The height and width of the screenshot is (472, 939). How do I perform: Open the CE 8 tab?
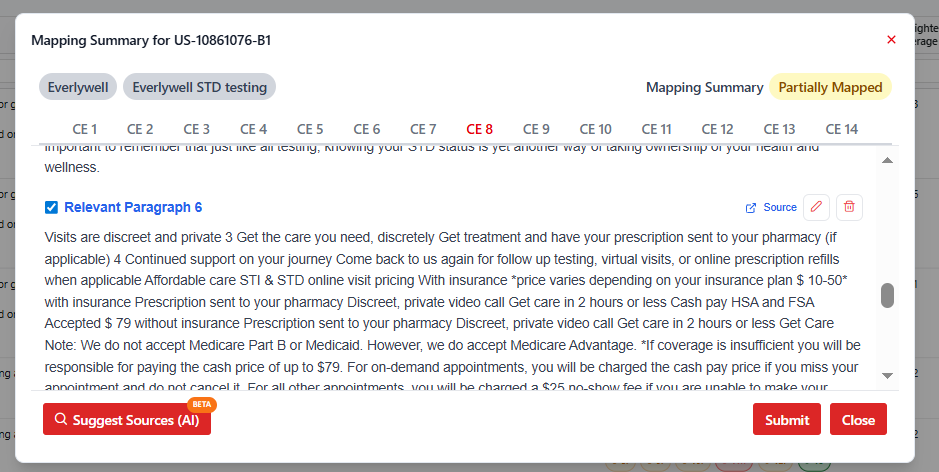[480, 129]
